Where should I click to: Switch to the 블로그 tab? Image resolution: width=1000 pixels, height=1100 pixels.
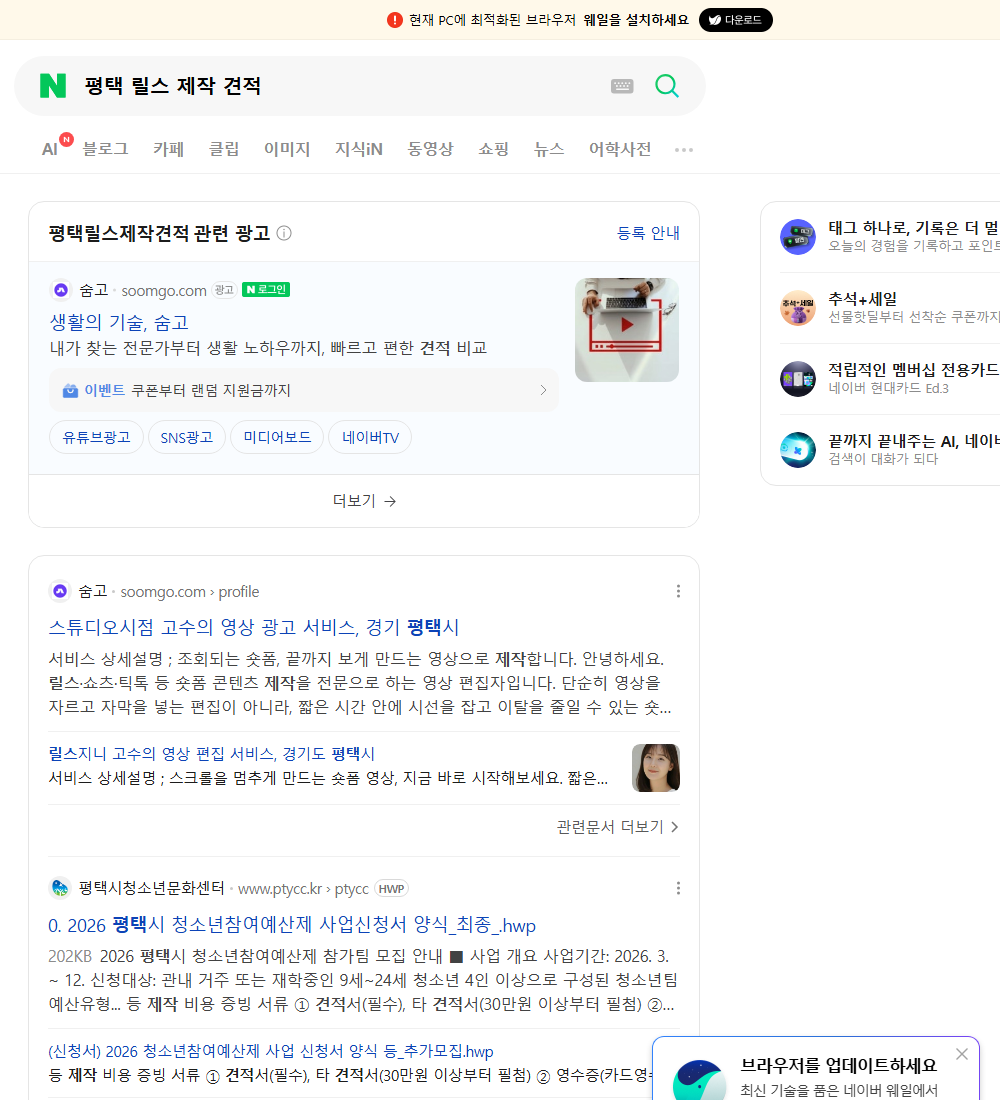(x=105, y=149)
